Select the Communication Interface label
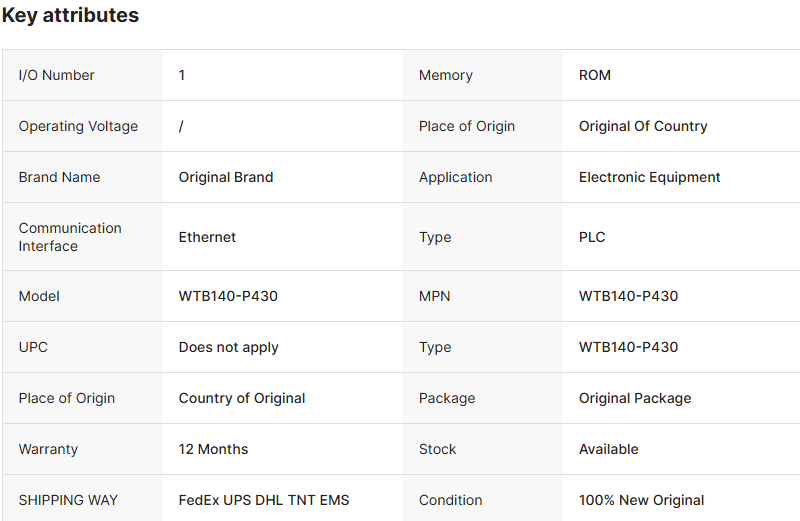This screenshot has height=521, width=800. coord(70,237)
